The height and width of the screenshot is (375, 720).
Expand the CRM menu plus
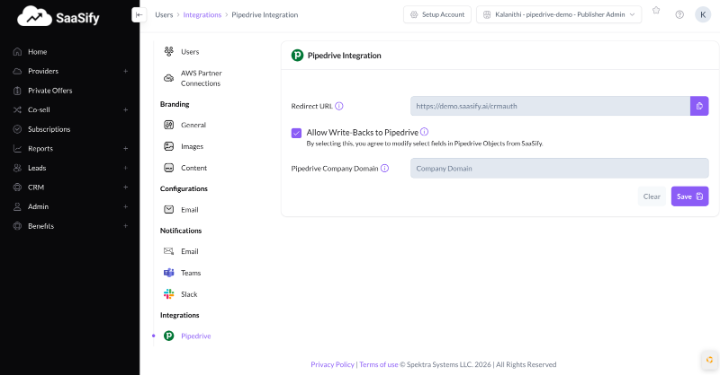125,187
